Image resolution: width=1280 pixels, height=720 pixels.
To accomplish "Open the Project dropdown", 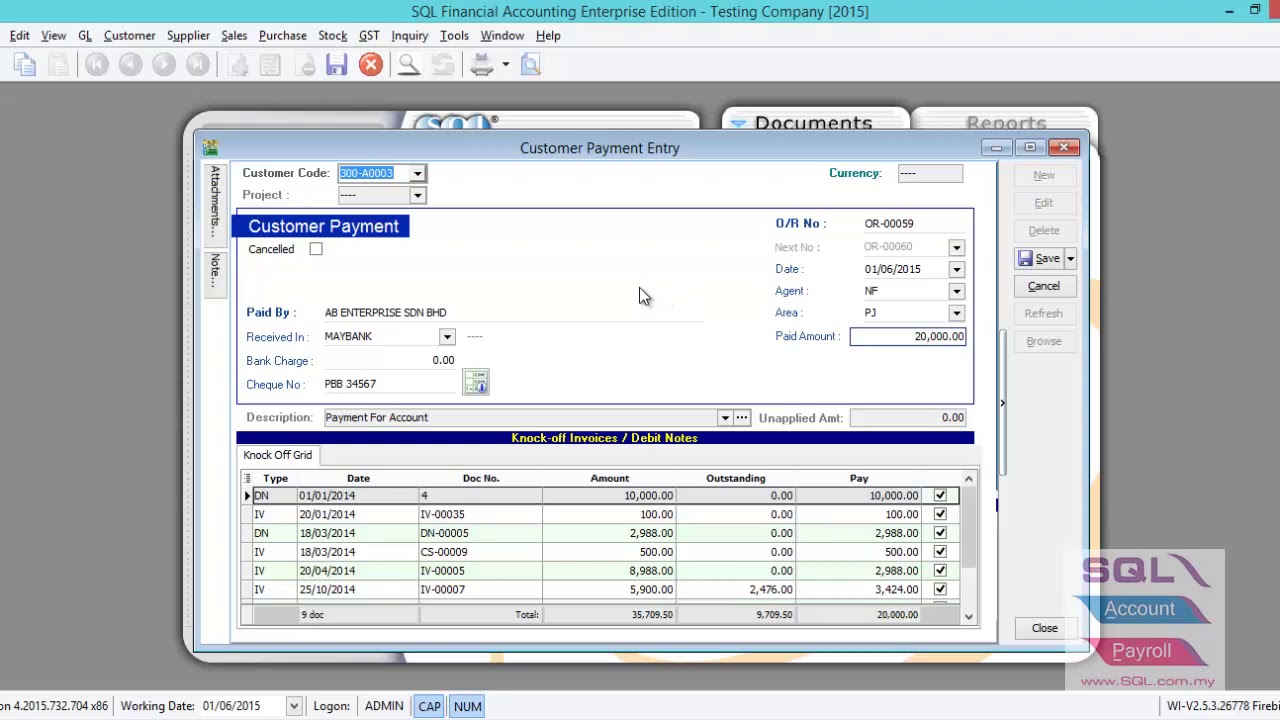I will (x=417, y=195).
